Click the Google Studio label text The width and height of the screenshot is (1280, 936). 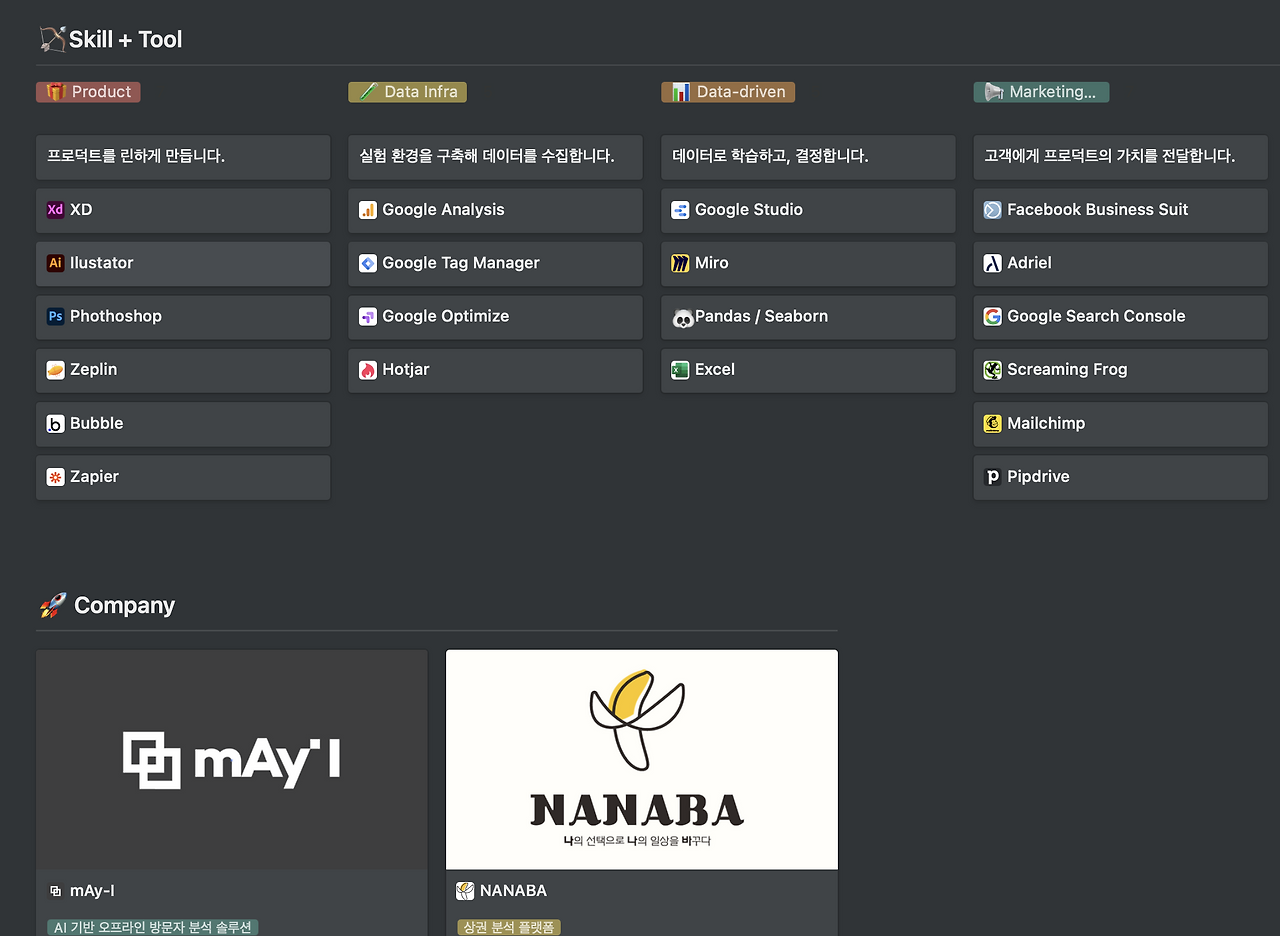(749, 210)
